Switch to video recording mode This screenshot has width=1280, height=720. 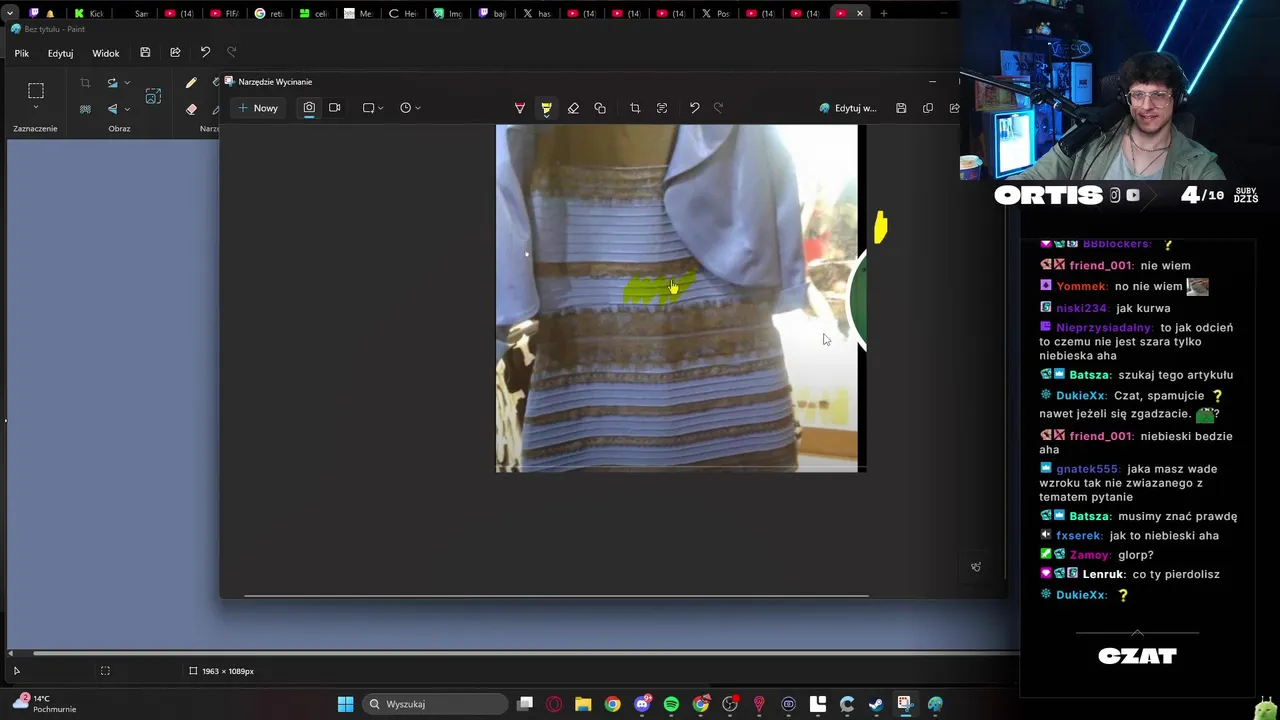pyautogui.click(x=335, y=108)
